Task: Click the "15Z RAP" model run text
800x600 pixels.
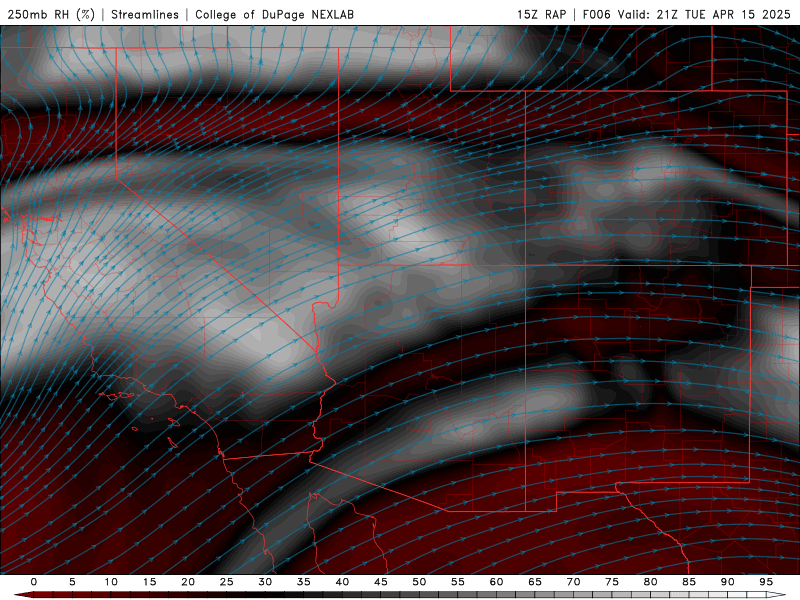Action: coord(541,14)
